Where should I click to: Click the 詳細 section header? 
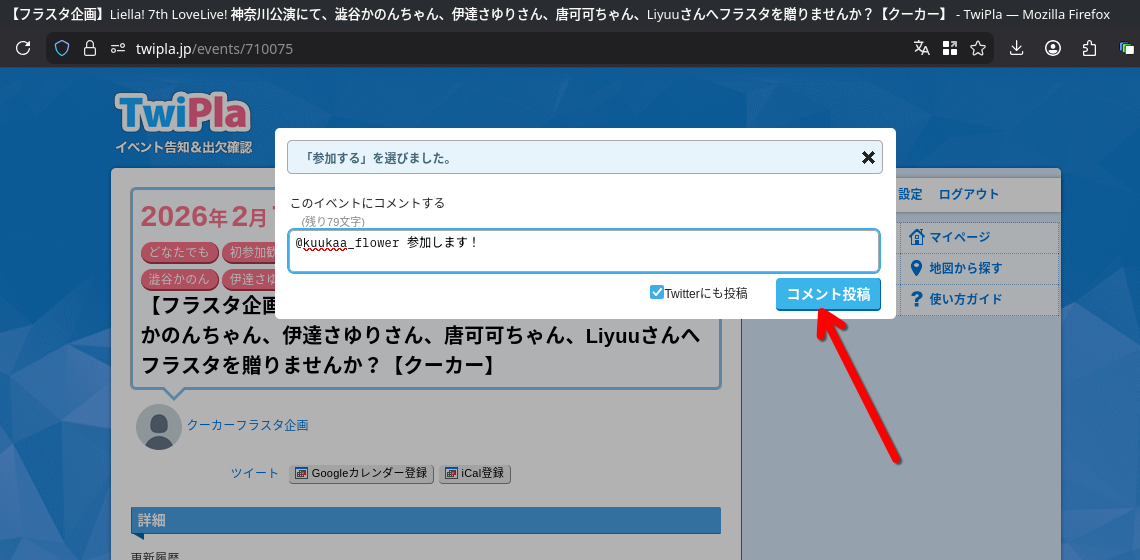coord(426,521)
